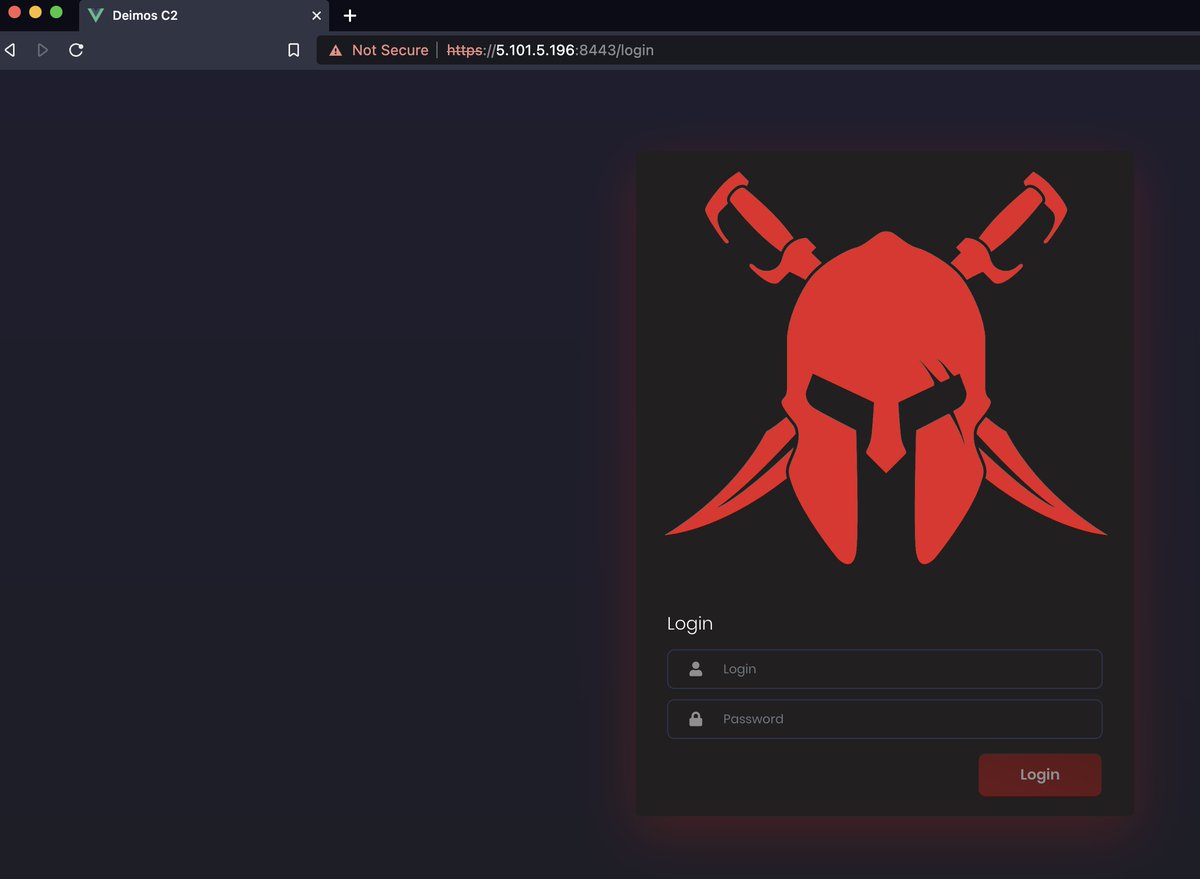Screen dimensions: 1200x879
Task: Click the user icon in the Login field
Action: [x=695, y=669]
